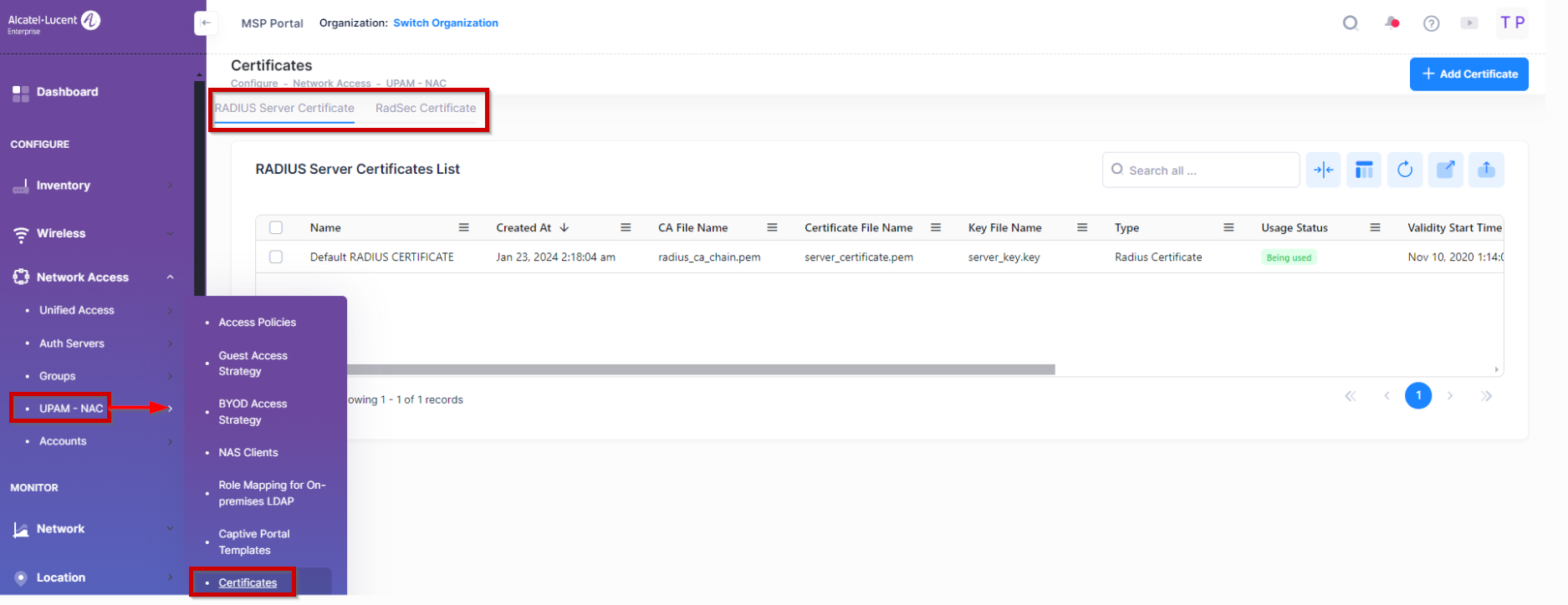Viewport: 1568px width, 605px height.
Task: Open the TP user profile avatar
Action: click(1512, 23)
